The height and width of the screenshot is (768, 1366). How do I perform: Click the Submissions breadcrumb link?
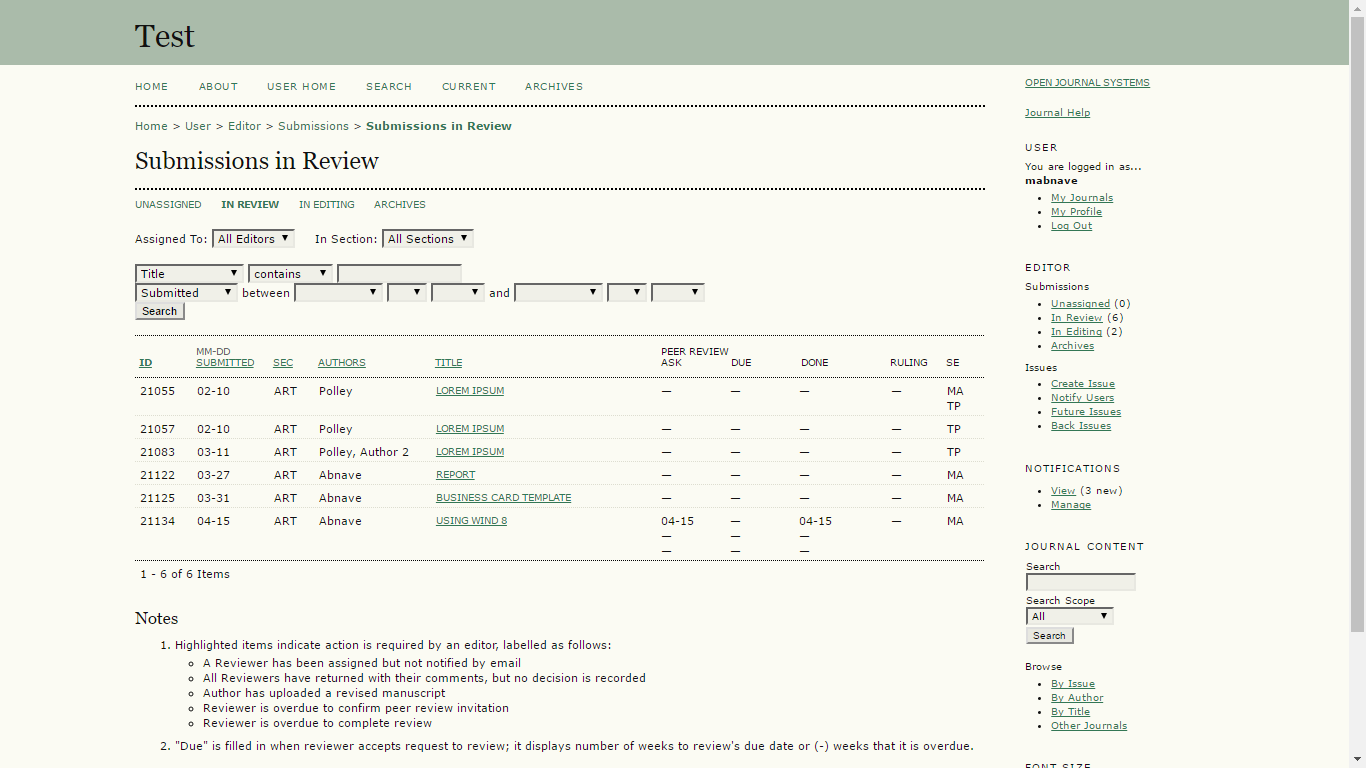313,126
